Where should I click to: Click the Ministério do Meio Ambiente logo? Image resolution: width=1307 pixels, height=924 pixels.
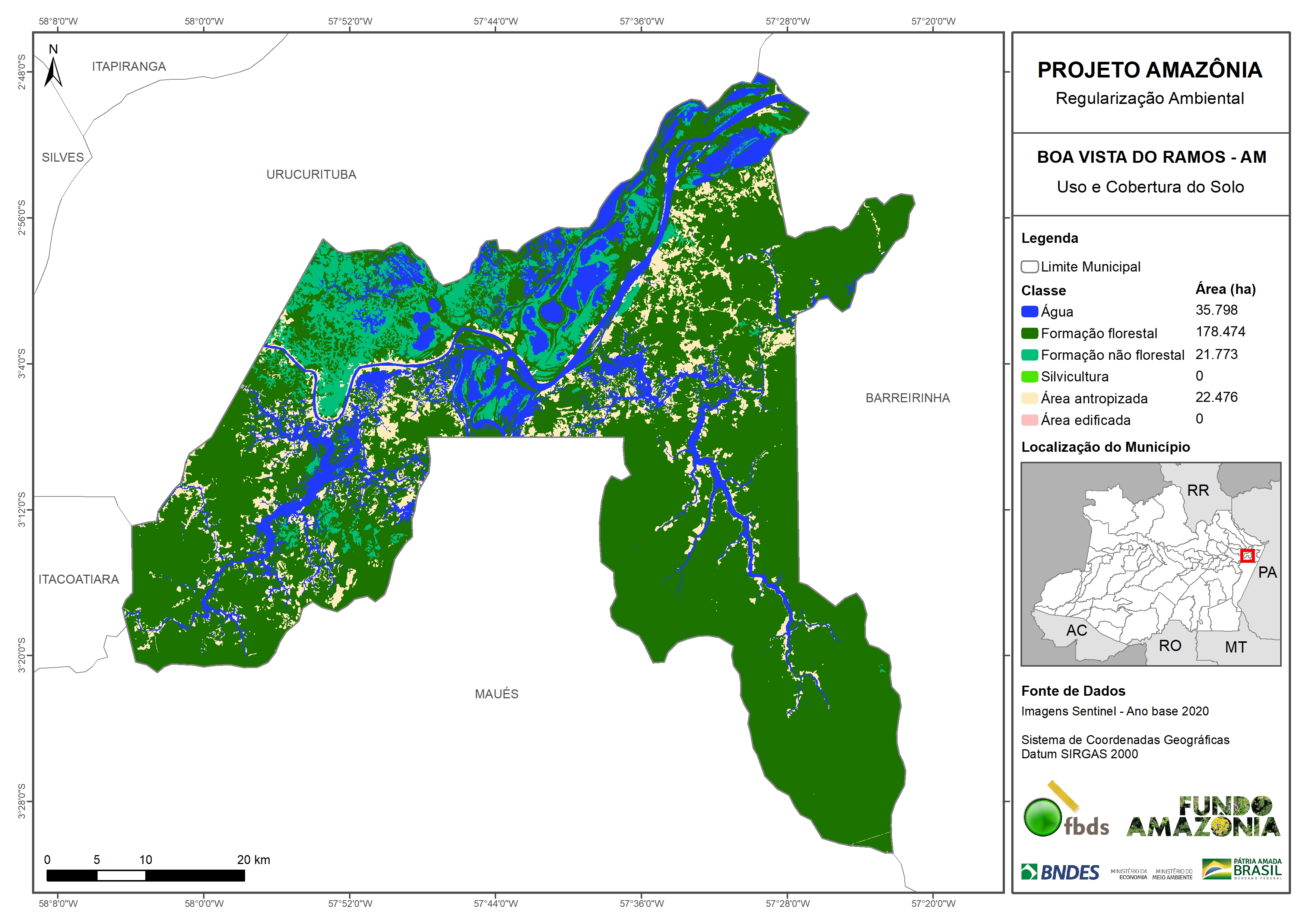point(1172,874)
